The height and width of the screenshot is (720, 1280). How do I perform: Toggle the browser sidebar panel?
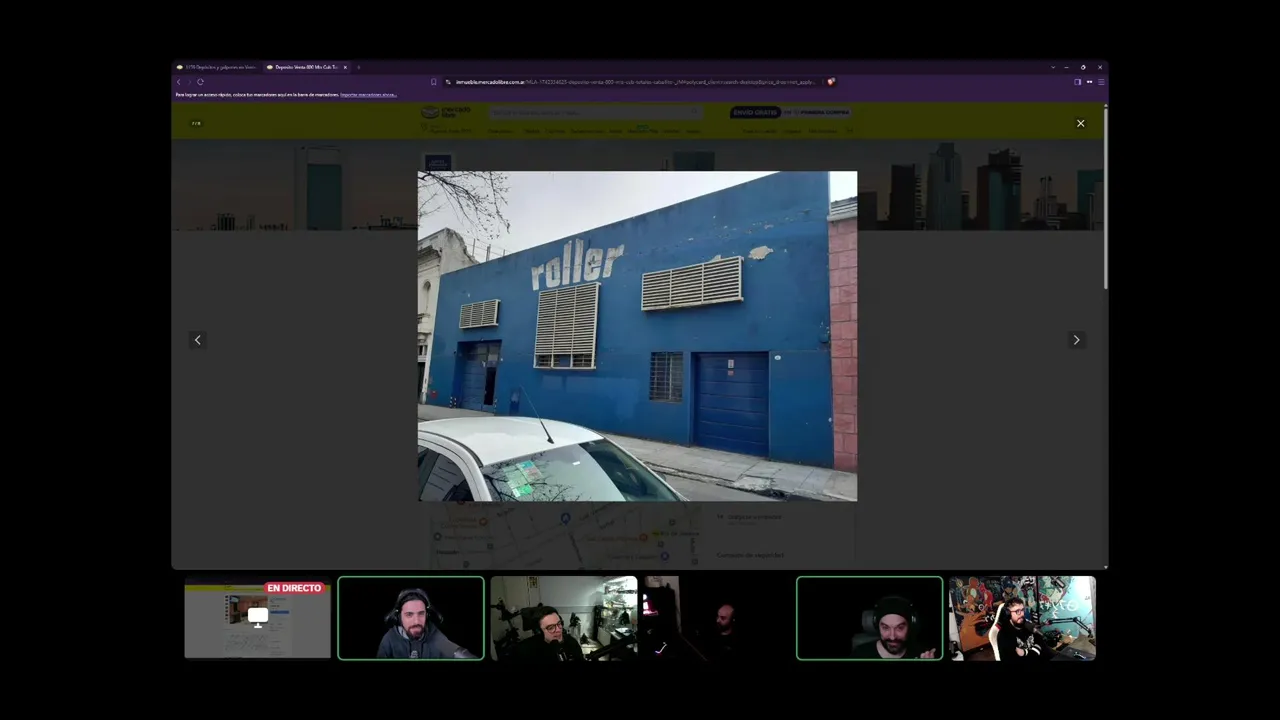[1077, 82]
